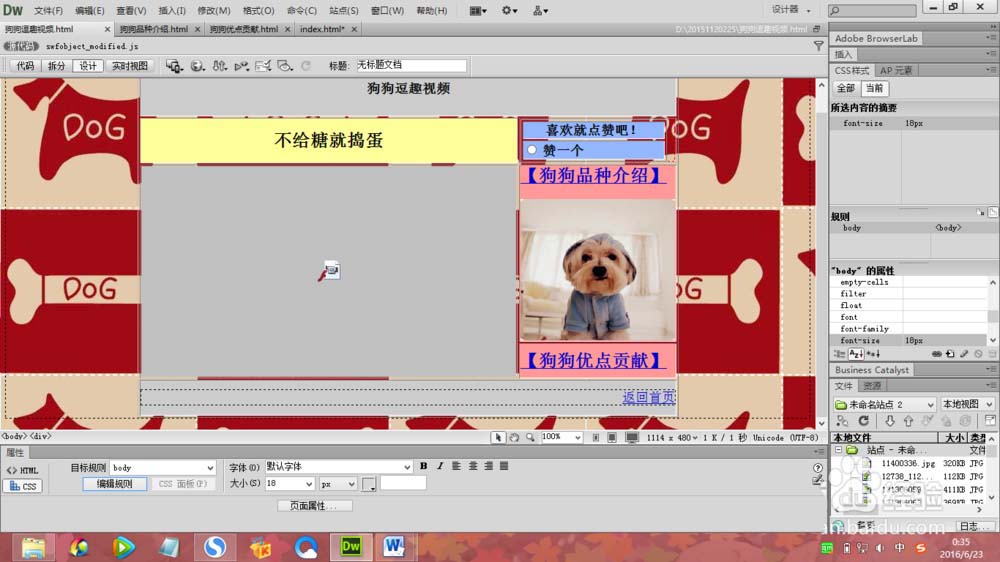Click connect to remote server icon
Viewport: 1000px width, 562px height.
(x=842, y=421)
